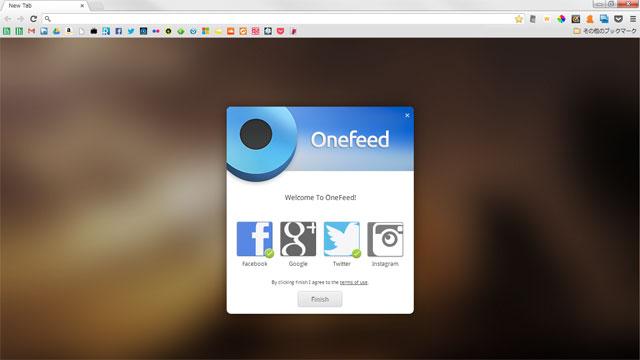Toggle the Facebook account tile
This screenshot has width=640, height=360.
[x=254, y=239]
